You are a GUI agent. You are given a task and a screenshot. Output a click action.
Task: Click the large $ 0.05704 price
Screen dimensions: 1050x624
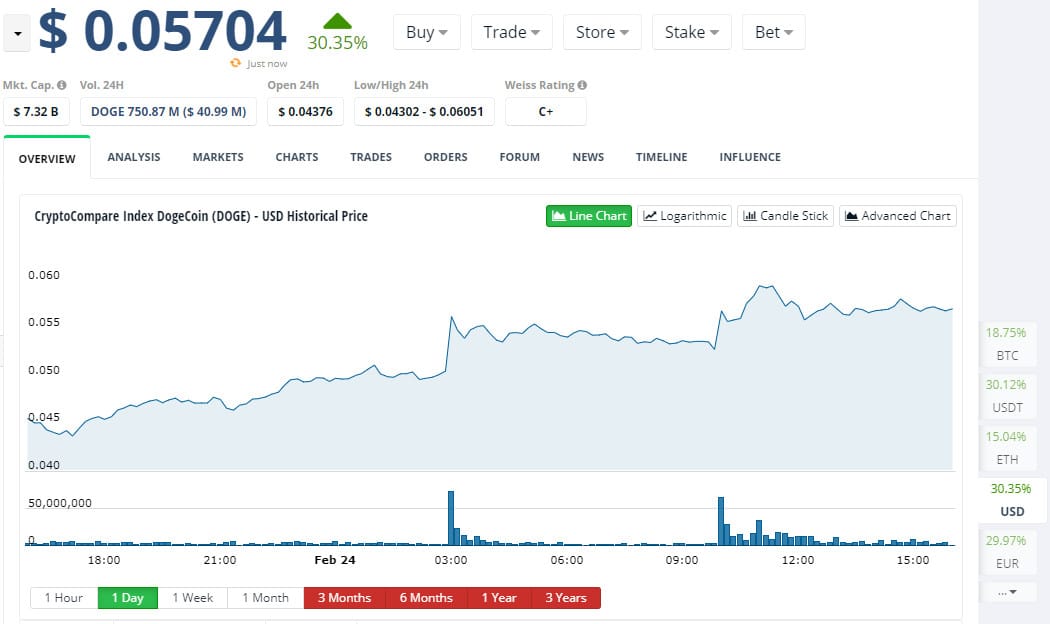(163, 31)
